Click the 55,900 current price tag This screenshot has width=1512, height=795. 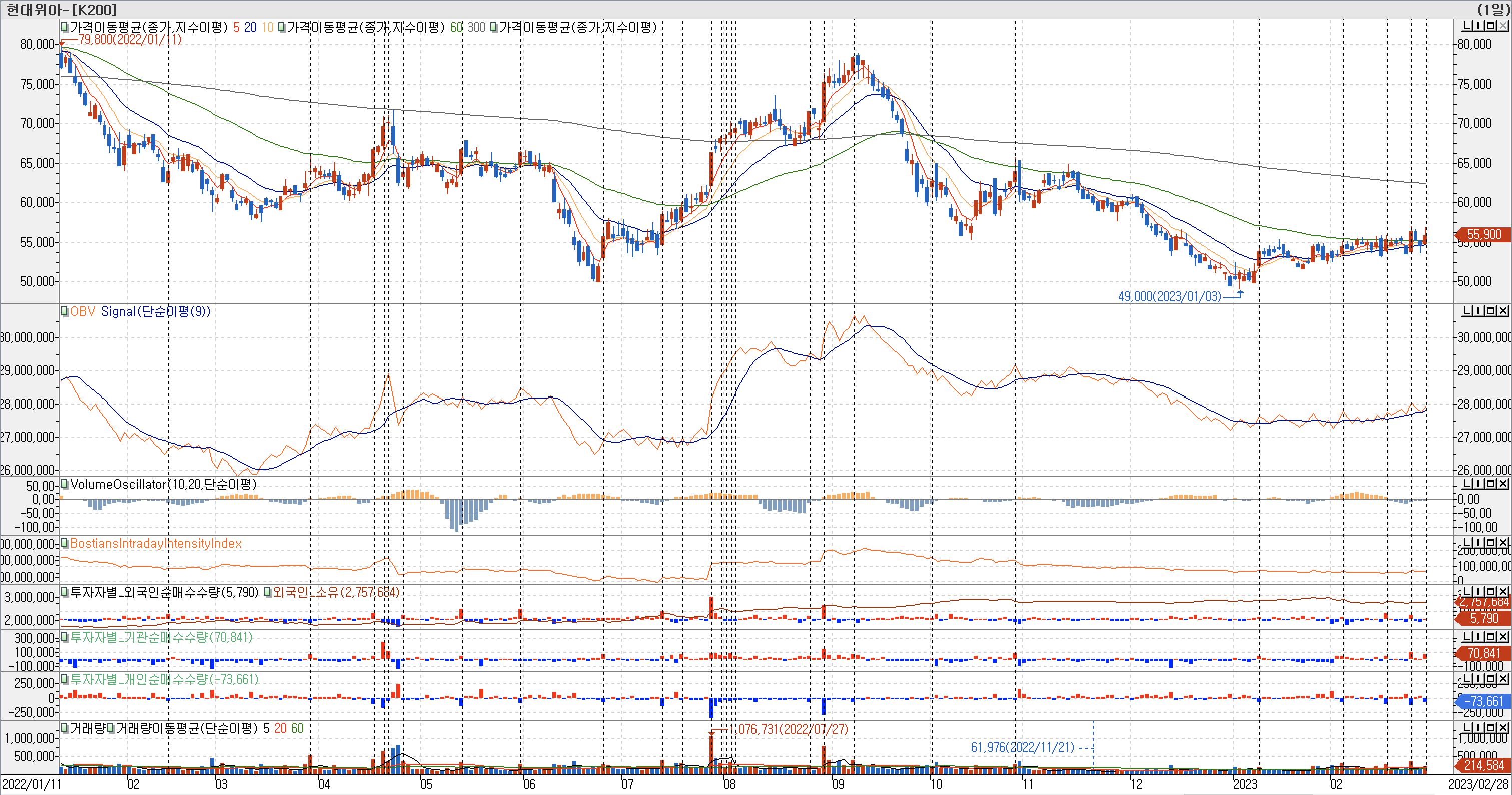click(x=1483, y=235)
